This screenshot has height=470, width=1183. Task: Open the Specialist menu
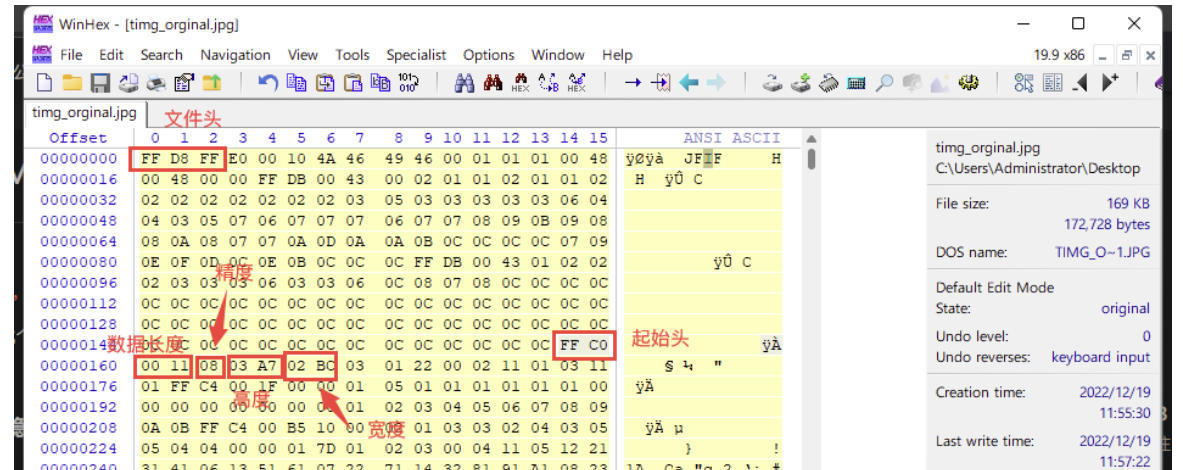(x=416, y=55)
